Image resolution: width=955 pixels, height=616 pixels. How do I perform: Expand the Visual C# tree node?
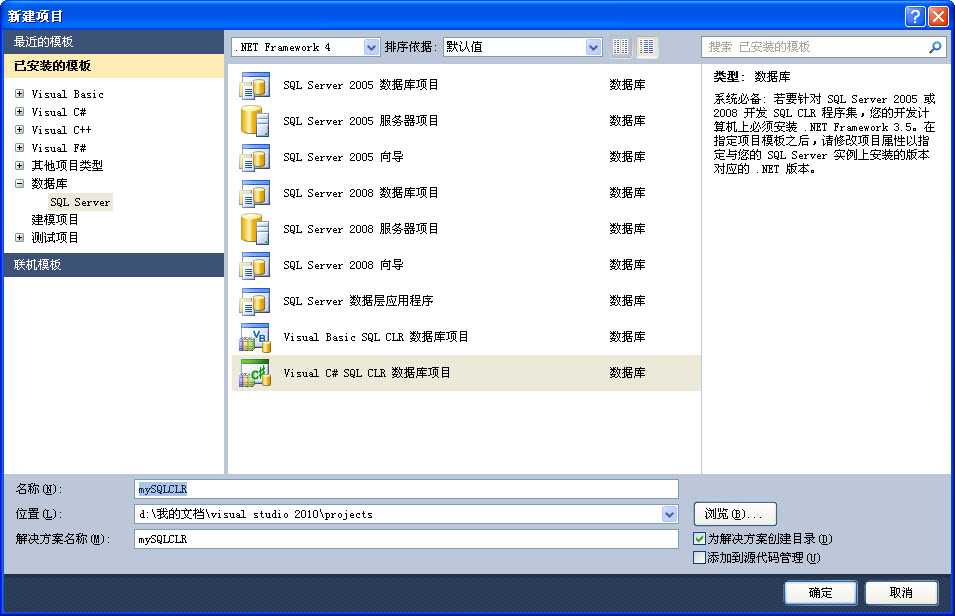coord(19,112)
